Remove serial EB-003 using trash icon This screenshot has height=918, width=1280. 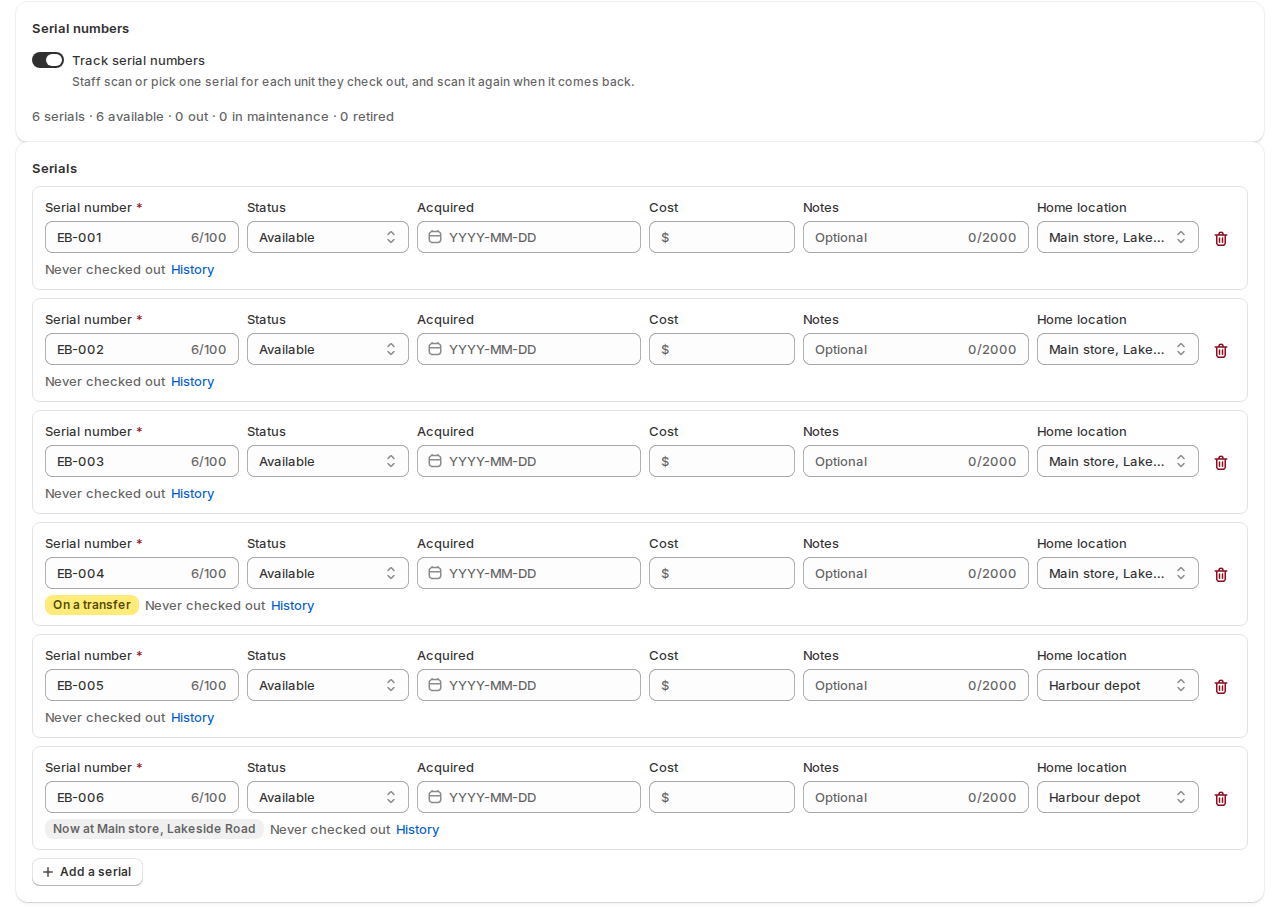[1220, 462]
